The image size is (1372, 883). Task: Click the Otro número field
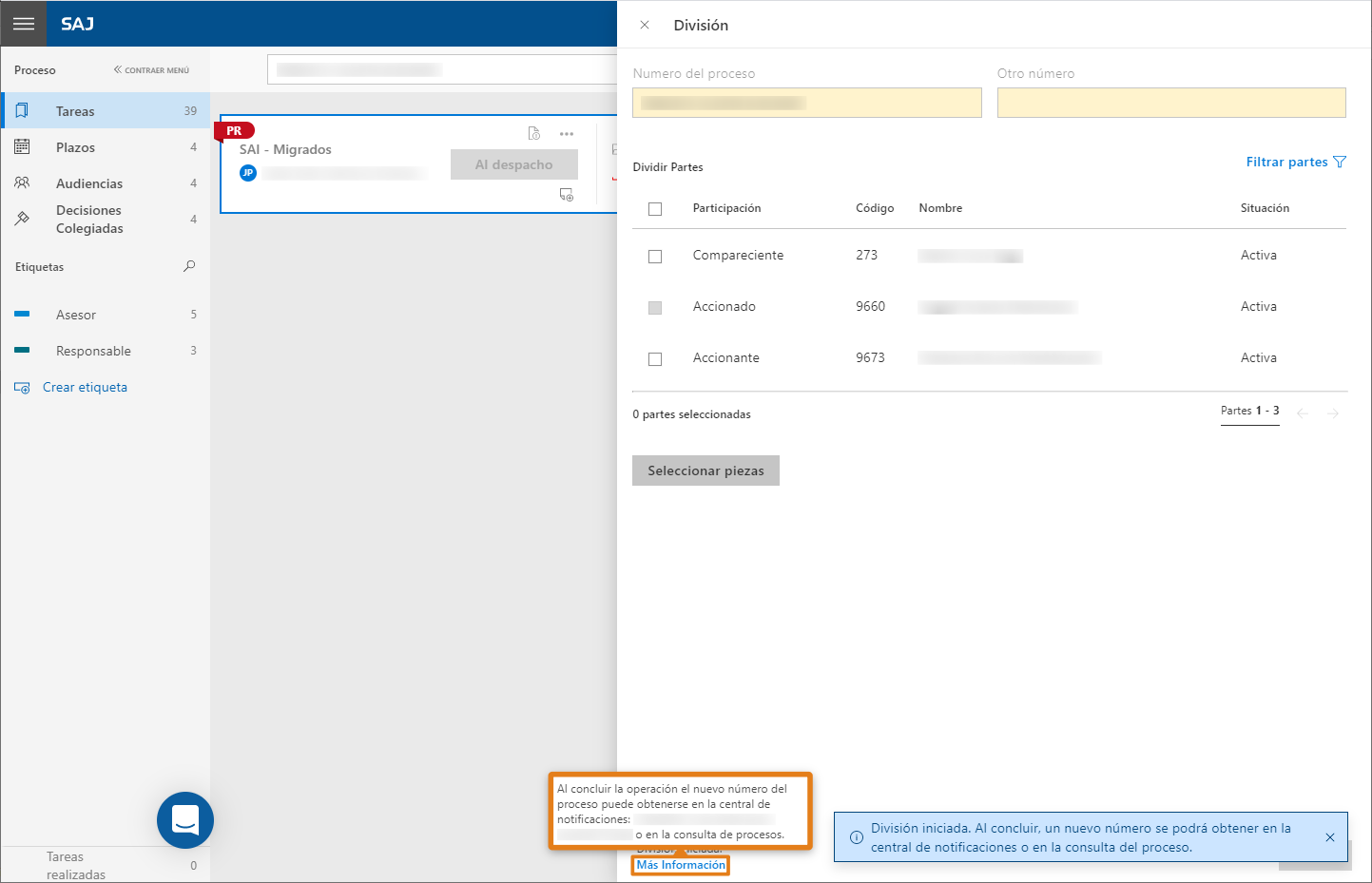click(1171, 103)
